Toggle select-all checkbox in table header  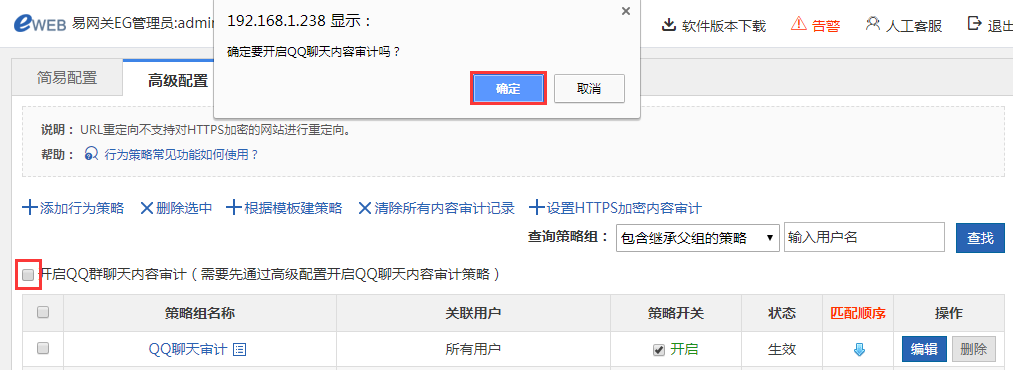[x=43, y=313]
